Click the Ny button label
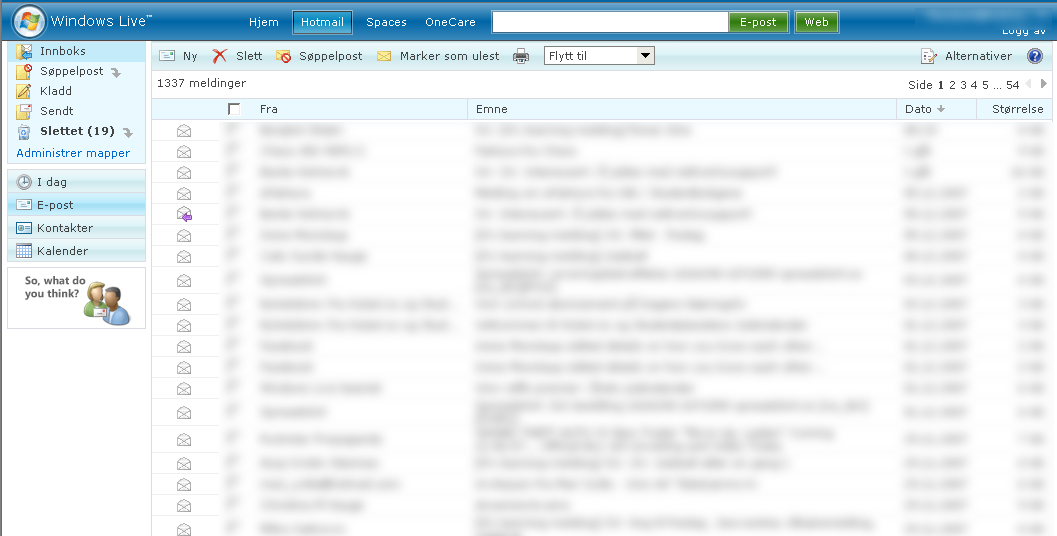 point(190,56)
